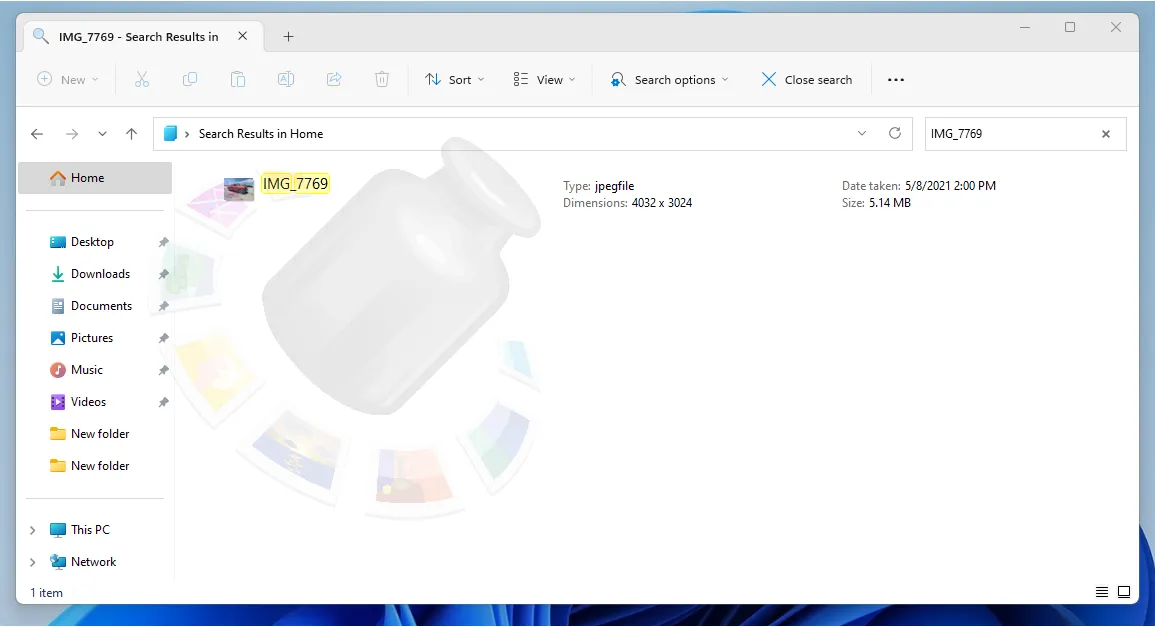
Task: Open the New dropdown menu
Action: pos(68,80)
